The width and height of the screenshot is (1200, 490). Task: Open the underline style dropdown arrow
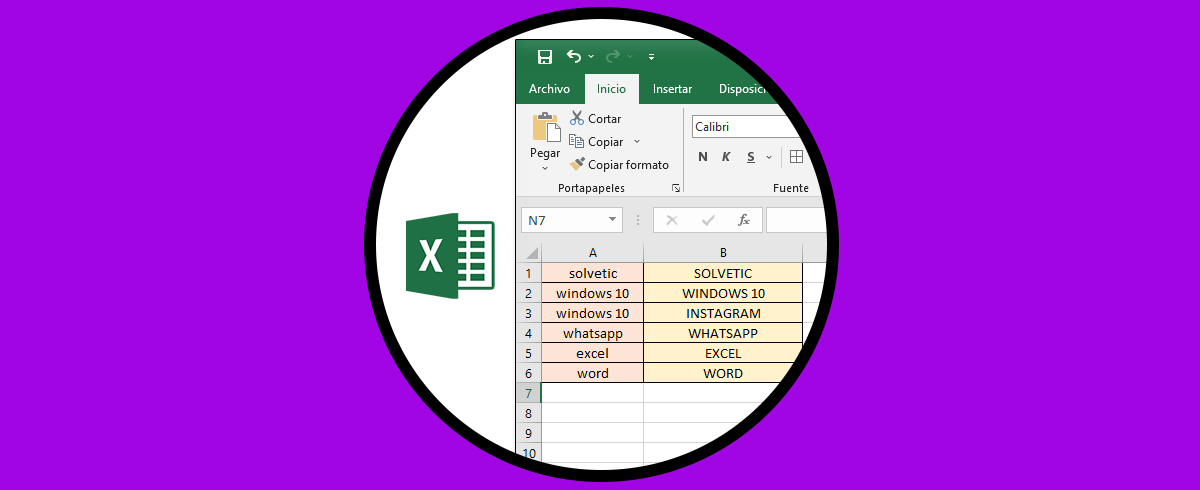pos(769,157)
